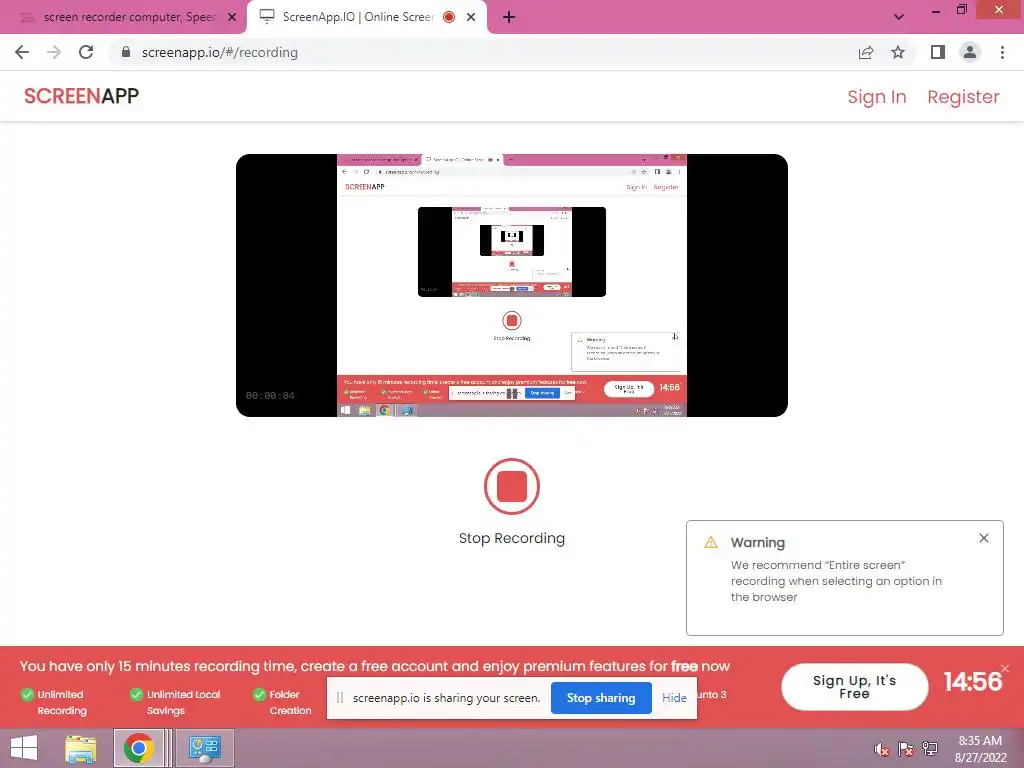
Task: Open the Control Panel taskbar icon
Action: pos(204,748)
